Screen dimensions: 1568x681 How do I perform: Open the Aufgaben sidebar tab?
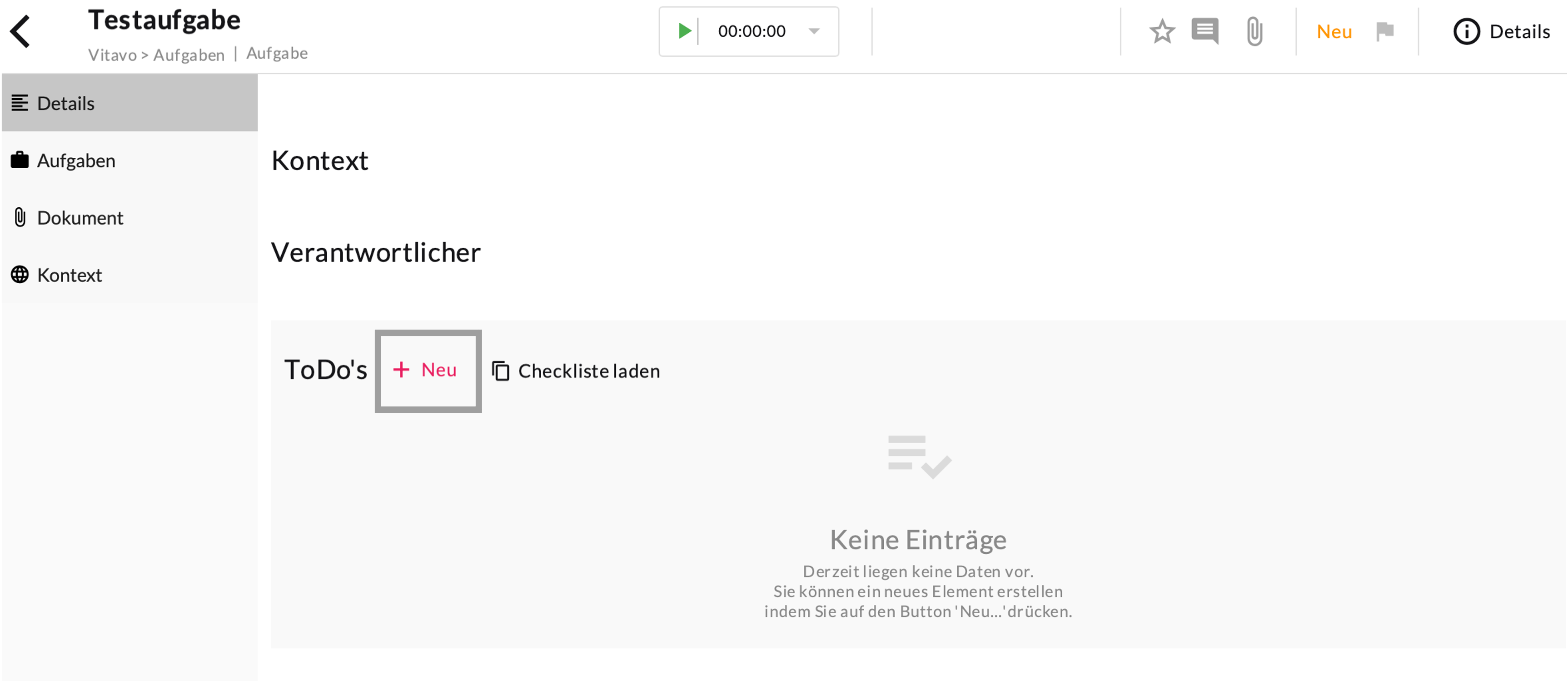pos(76,161)
